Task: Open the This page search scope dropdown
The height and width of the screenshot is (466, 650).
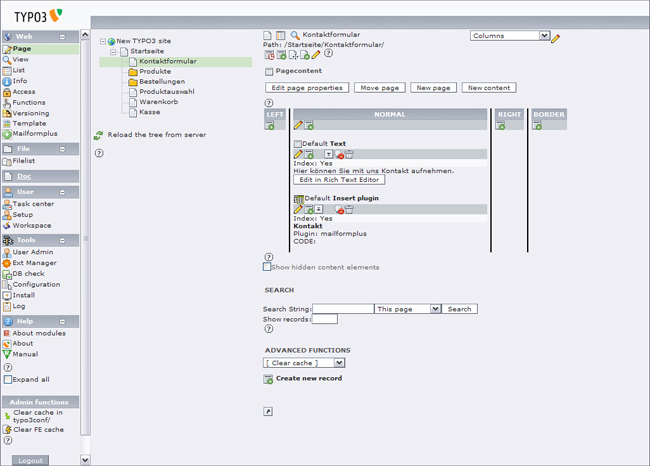Action: pyautogui.click(x=407, y=309)
